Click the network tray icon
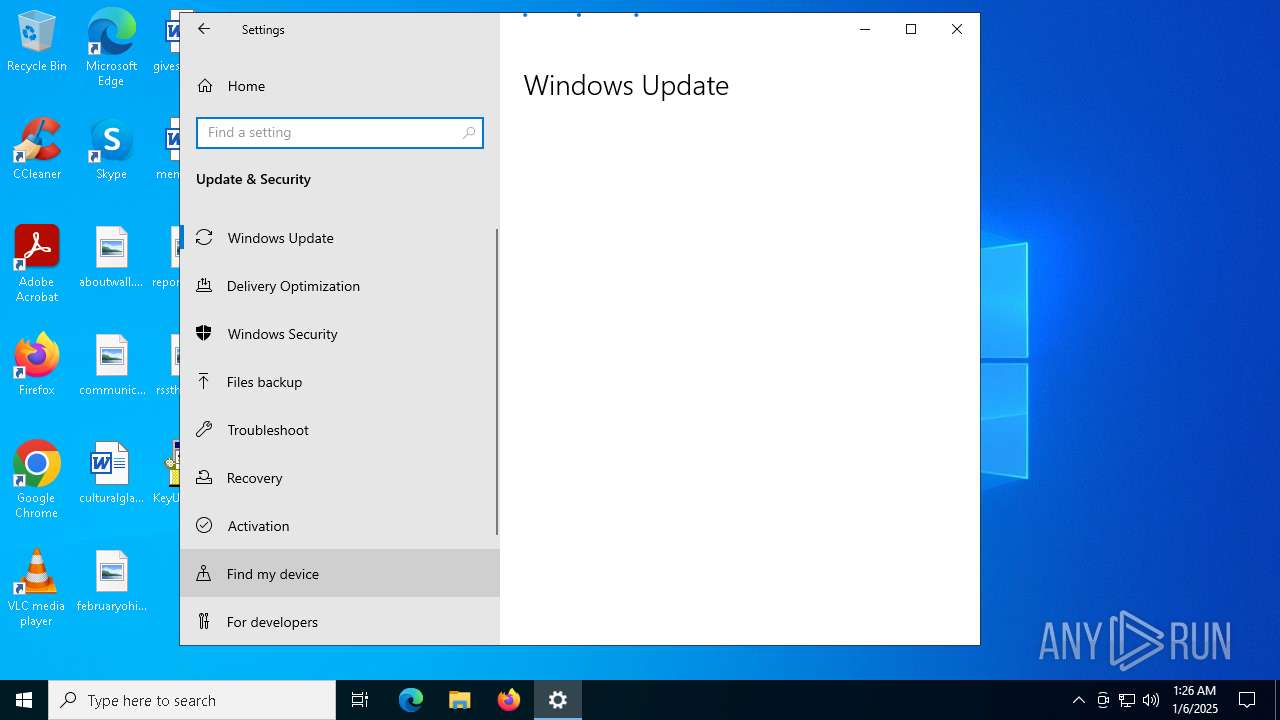The height and width of the screenshot is (720, 1280). 1127,700
